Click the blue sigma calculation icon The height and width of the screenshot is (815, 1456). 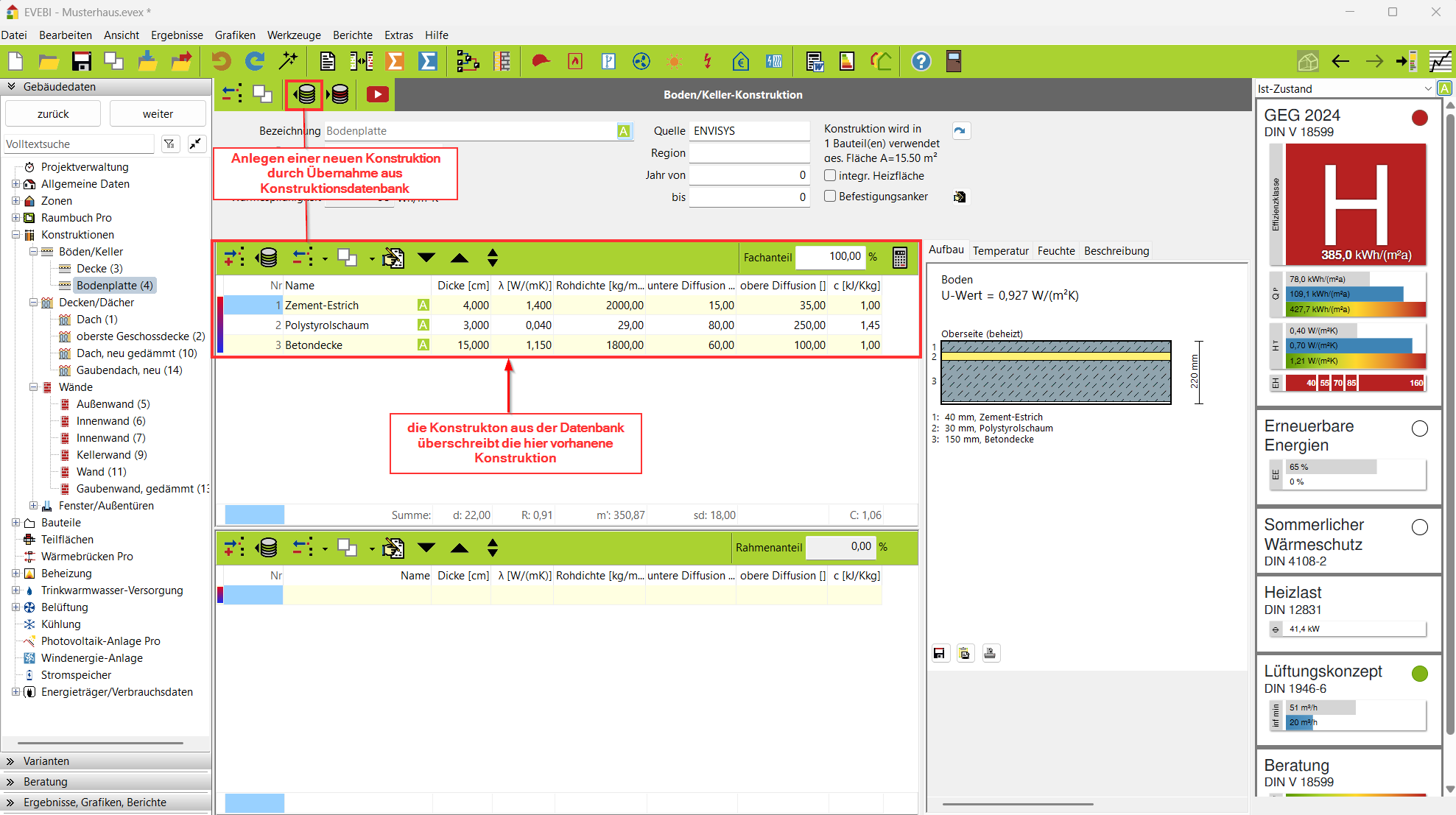tap(428, 62)
